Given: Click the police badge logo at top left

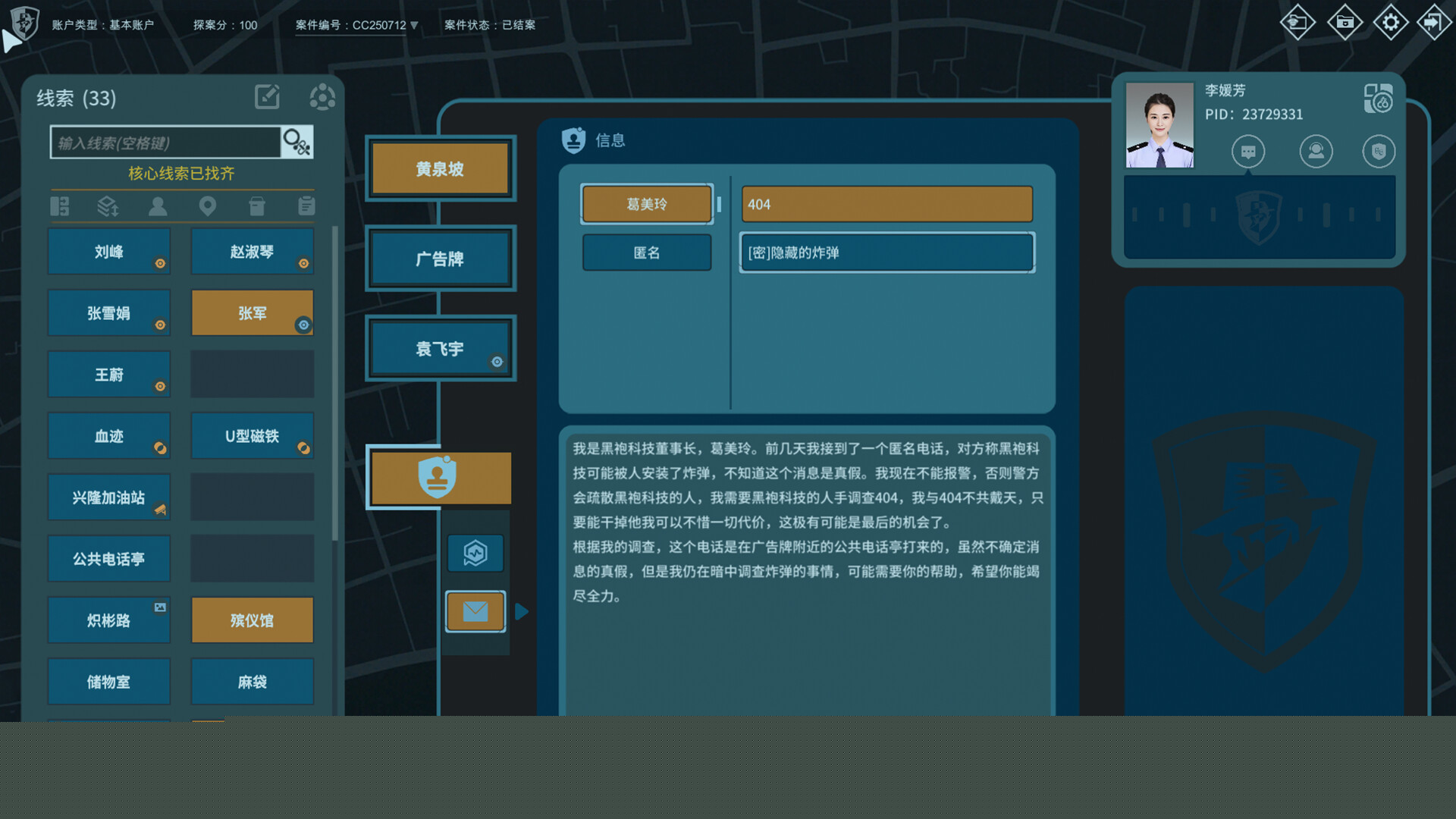Looking at the screenshot, I should 24,23.
